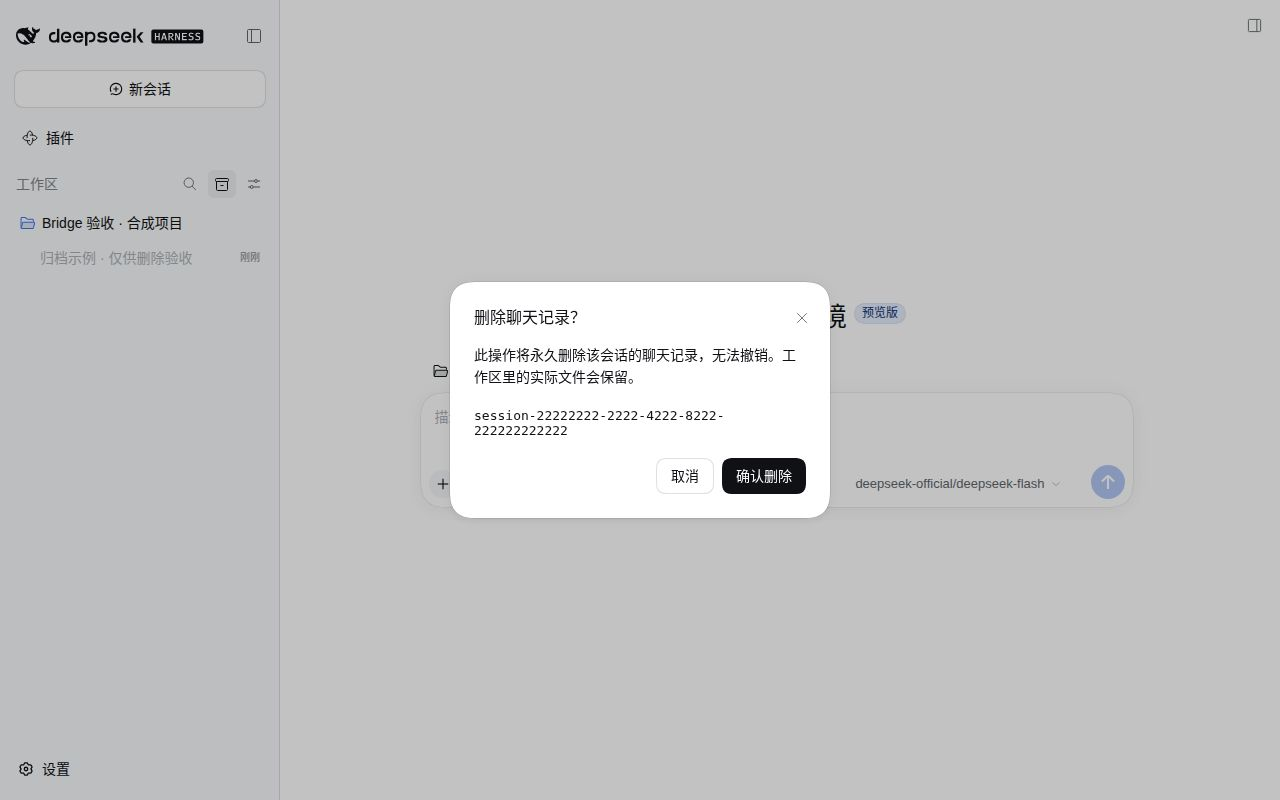Start a 新会话 new conversation

[140, 89]
